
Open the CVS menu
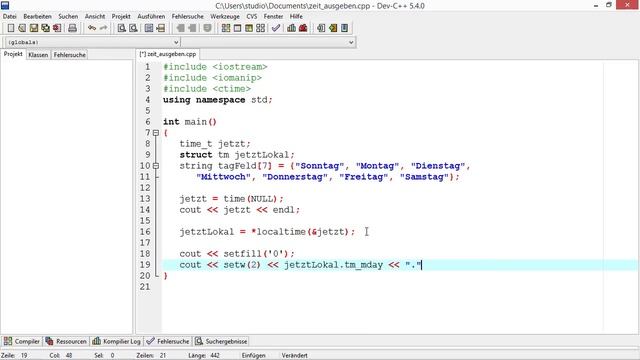(x=252, y=16)
